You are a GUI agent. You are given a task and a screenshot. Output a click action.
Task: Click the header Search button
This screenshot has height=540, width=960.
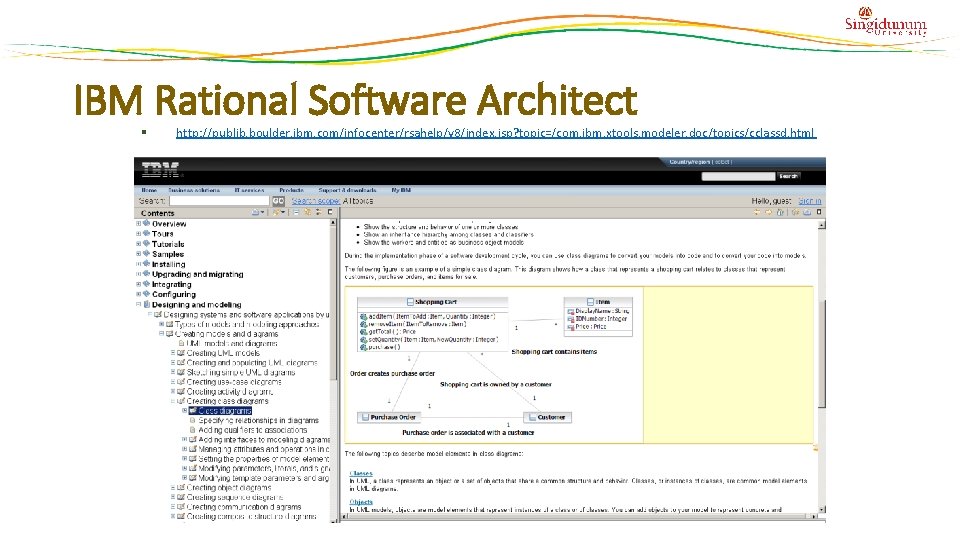point(789,176)
